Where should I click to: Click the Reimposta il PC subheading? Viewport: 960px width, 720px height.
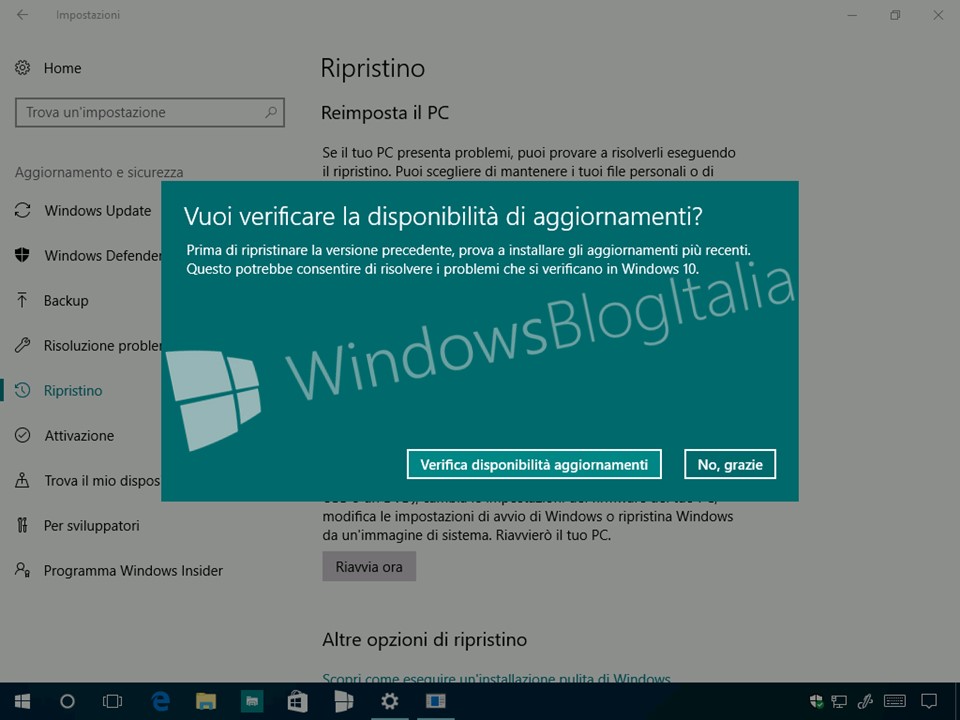point(385,113)
